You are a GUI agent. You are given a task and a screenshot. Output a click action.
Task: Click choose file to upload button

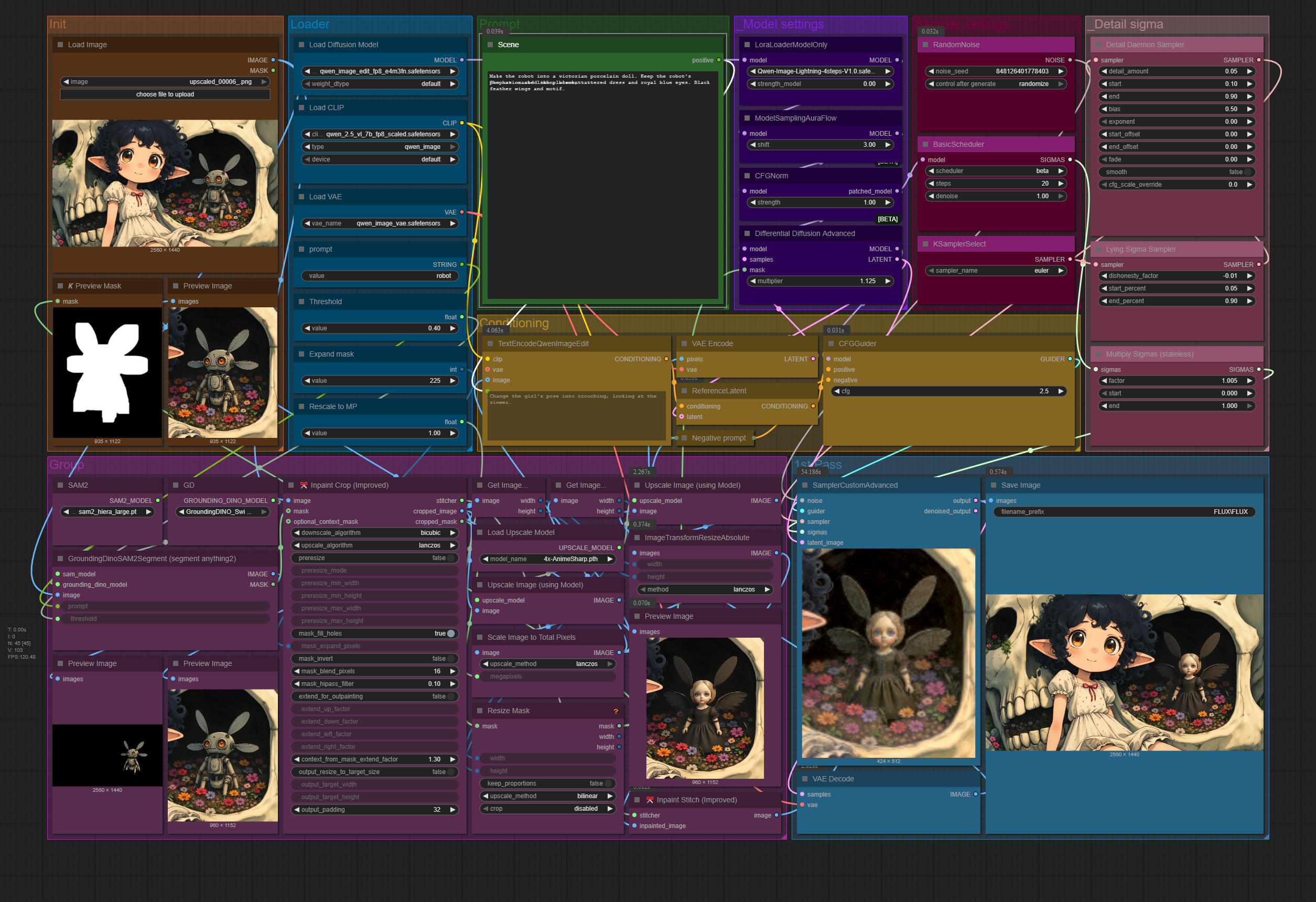(x=165, y=94)
